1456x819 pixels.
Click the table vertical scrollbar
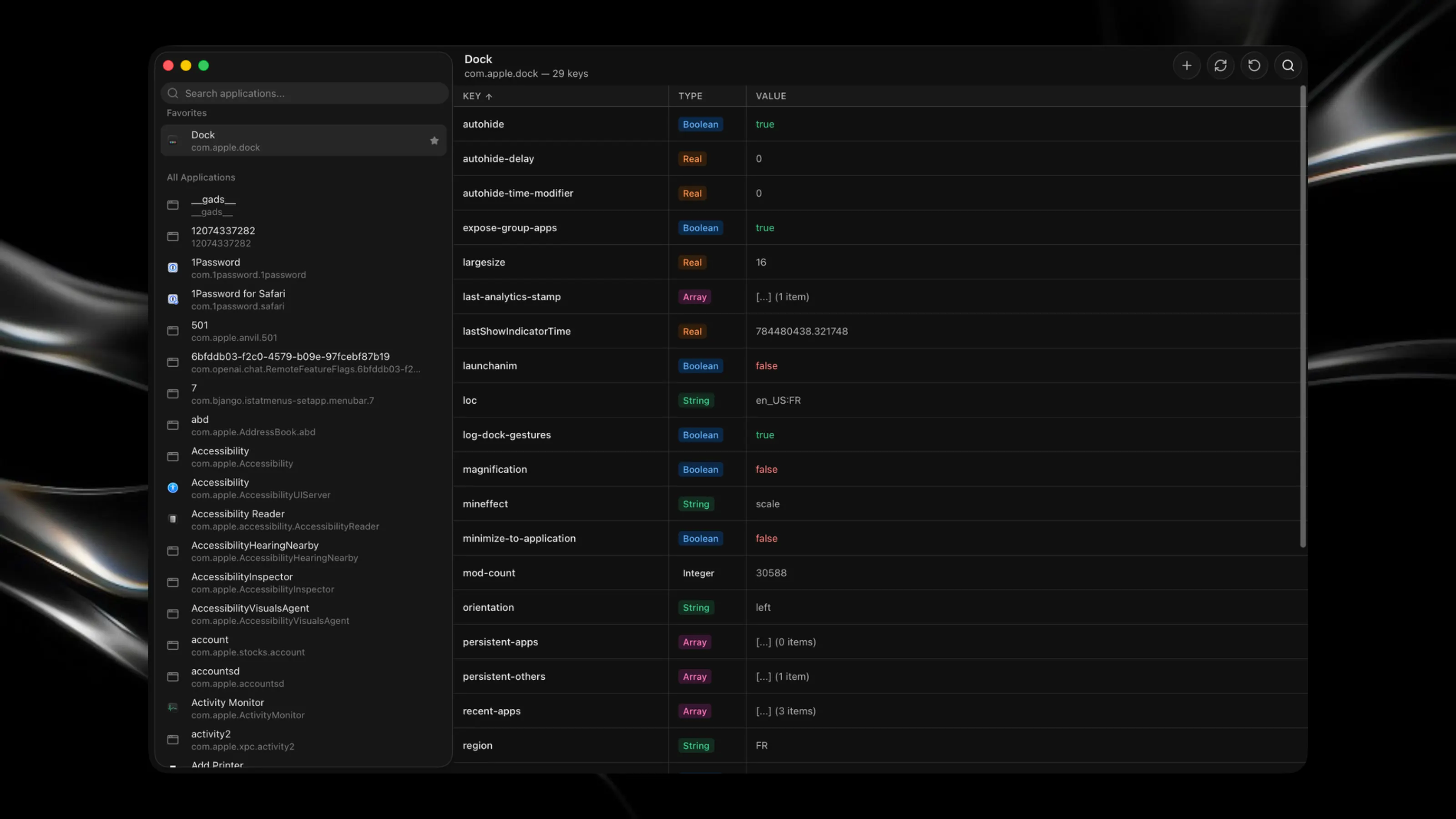(1303, 317)
